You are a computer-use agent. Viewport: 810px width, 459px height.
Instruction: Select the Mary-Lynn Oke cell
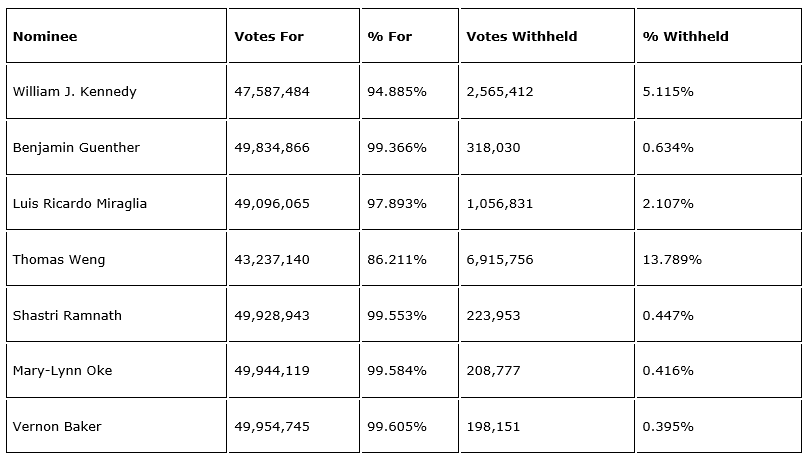[x=62, y=371]
